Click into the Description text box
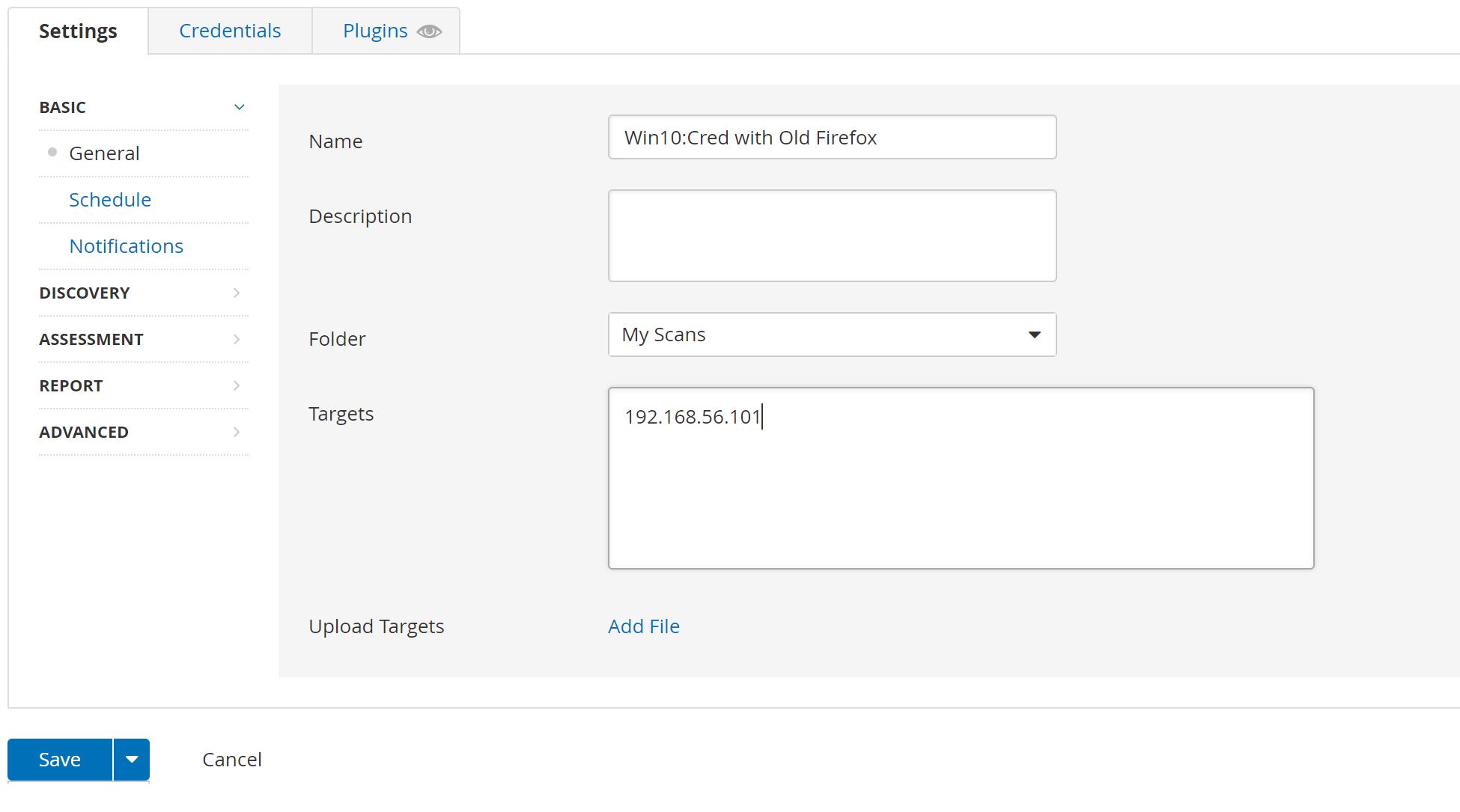The width and height of the screenshot is (1460, 812). (x=831, y=236)
